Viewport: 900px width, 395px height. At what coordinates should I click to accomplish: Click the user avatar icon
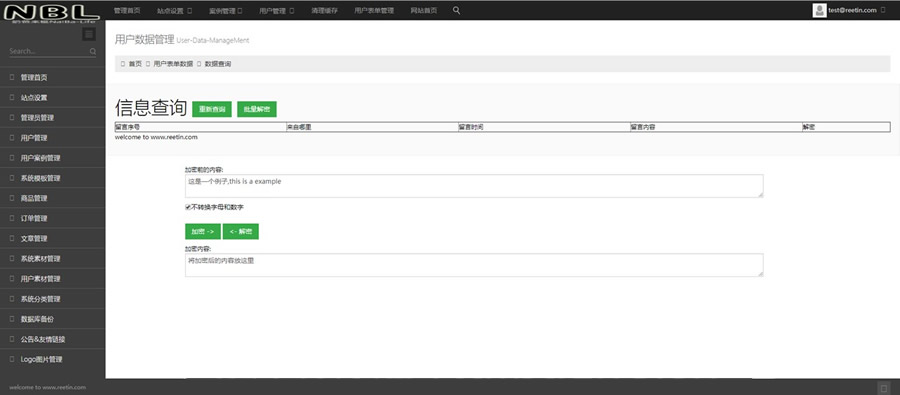820,10
